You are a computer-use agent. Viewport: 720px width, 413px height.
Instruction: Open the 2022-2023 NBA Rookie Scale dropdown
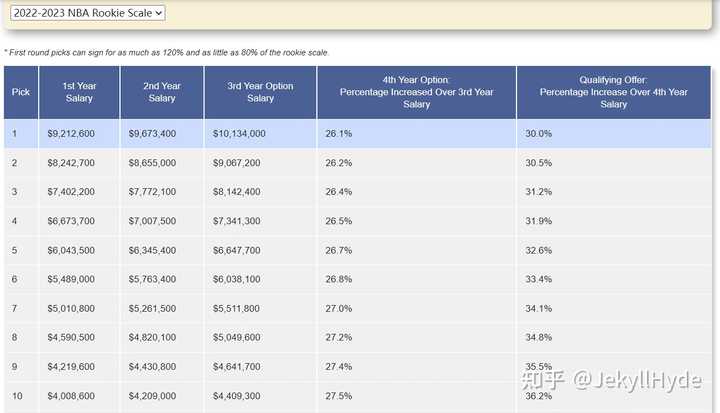tap(88, 13)
